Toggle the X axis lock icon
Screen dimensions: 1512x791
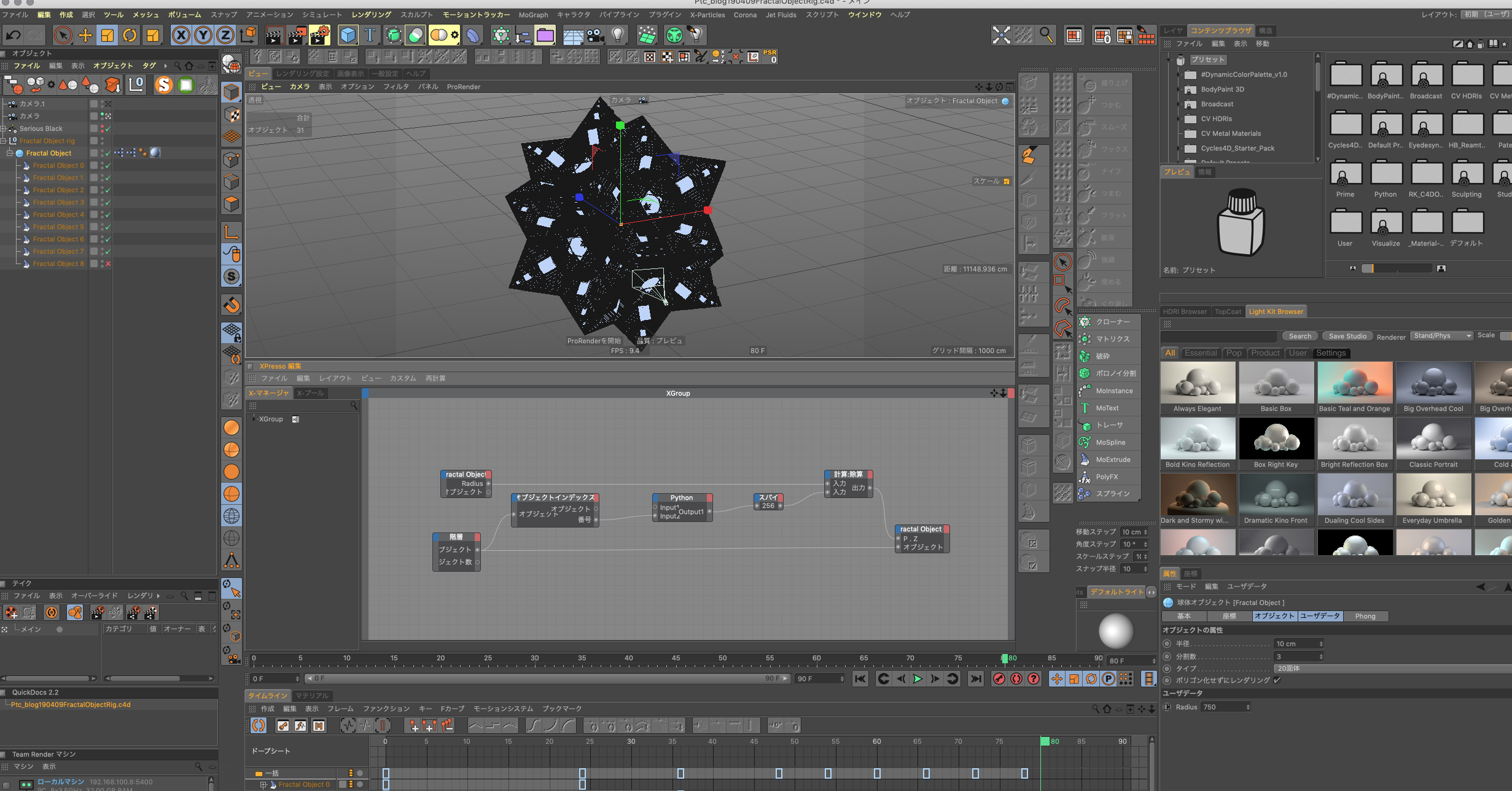[x=181, y=35]
